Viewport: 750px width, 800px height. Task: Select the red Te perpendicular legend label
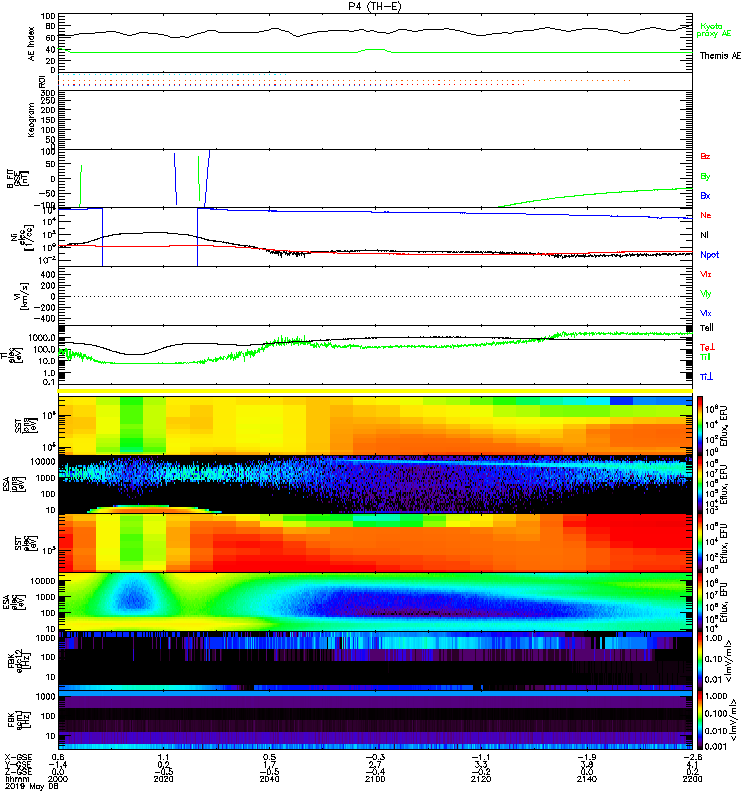point(707,347)
